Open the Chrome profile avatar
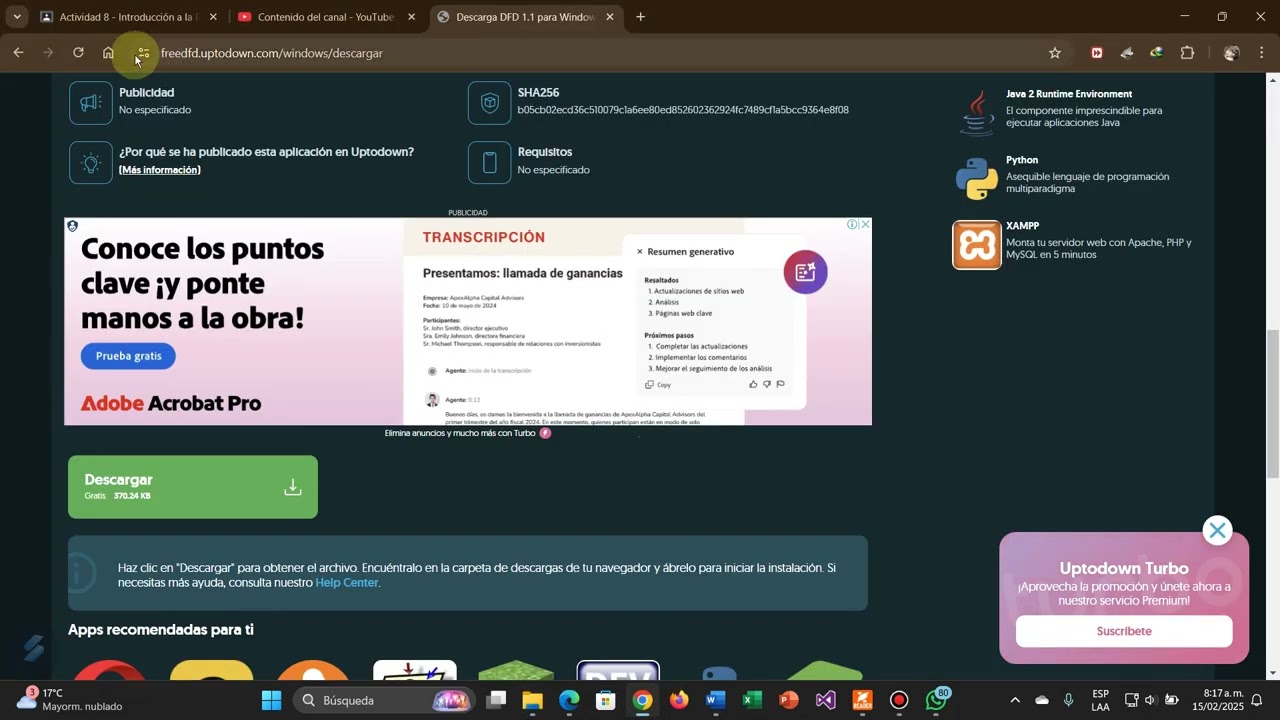The width and height of the screenshot is (1280, 720). tap(1232, 53)
